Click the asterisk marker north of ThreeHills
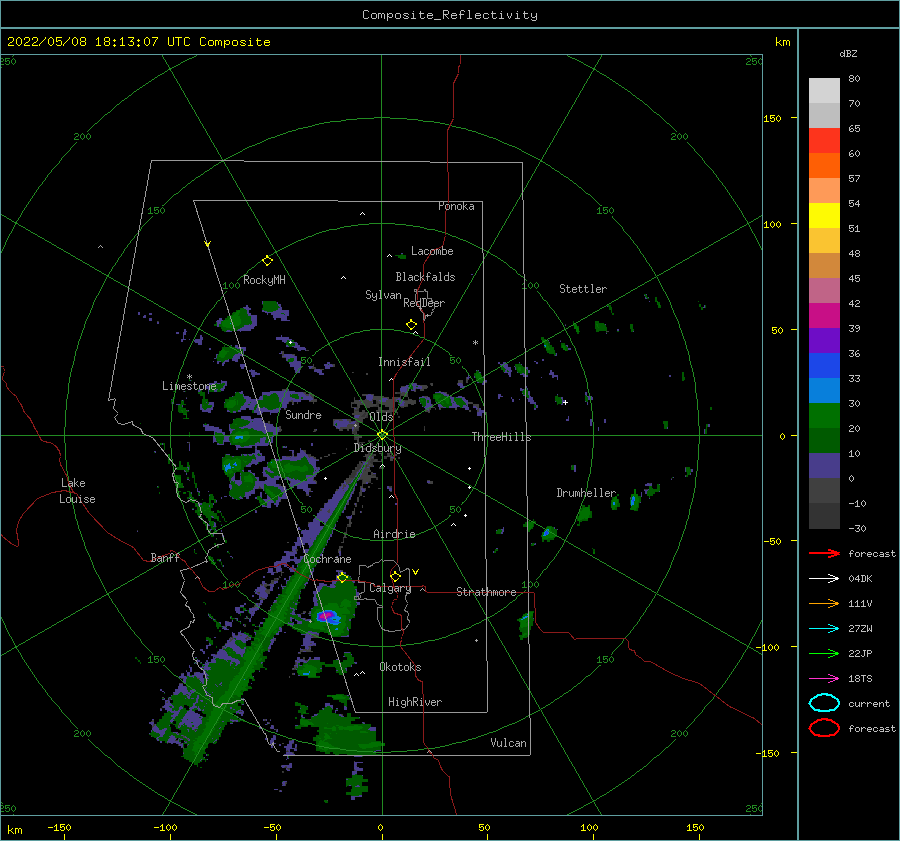The width and height of the screenshot is (900, 841). pyautogui.click(x=475, y=343)
